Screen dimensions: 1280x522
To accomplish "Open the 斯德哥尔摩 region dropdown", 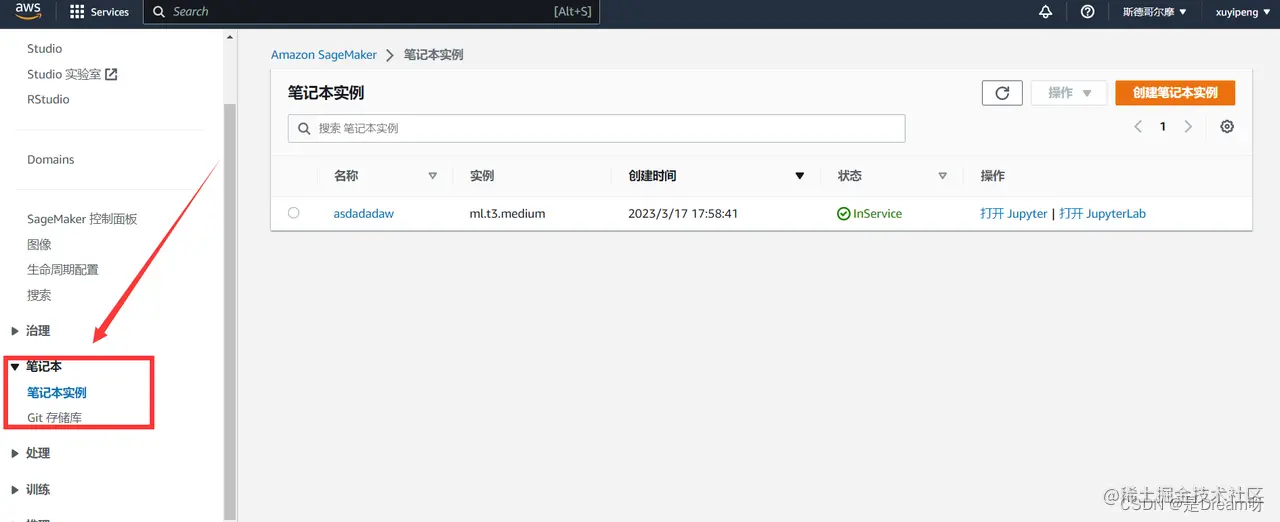I will pos(1155,12).
